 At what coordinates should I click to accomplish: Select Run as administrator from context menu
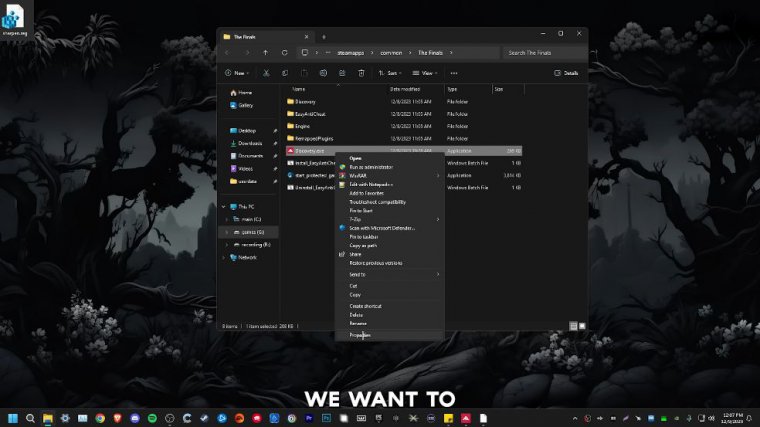[x=371, y=167]
